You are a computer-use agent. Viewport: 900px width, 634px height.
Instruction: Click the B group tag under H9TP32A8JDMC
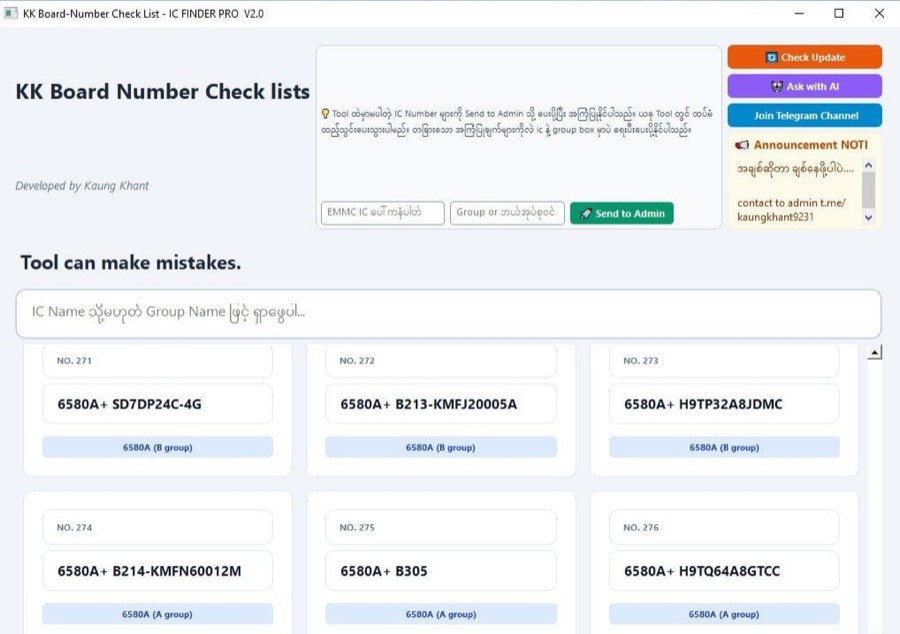(724, 447)
